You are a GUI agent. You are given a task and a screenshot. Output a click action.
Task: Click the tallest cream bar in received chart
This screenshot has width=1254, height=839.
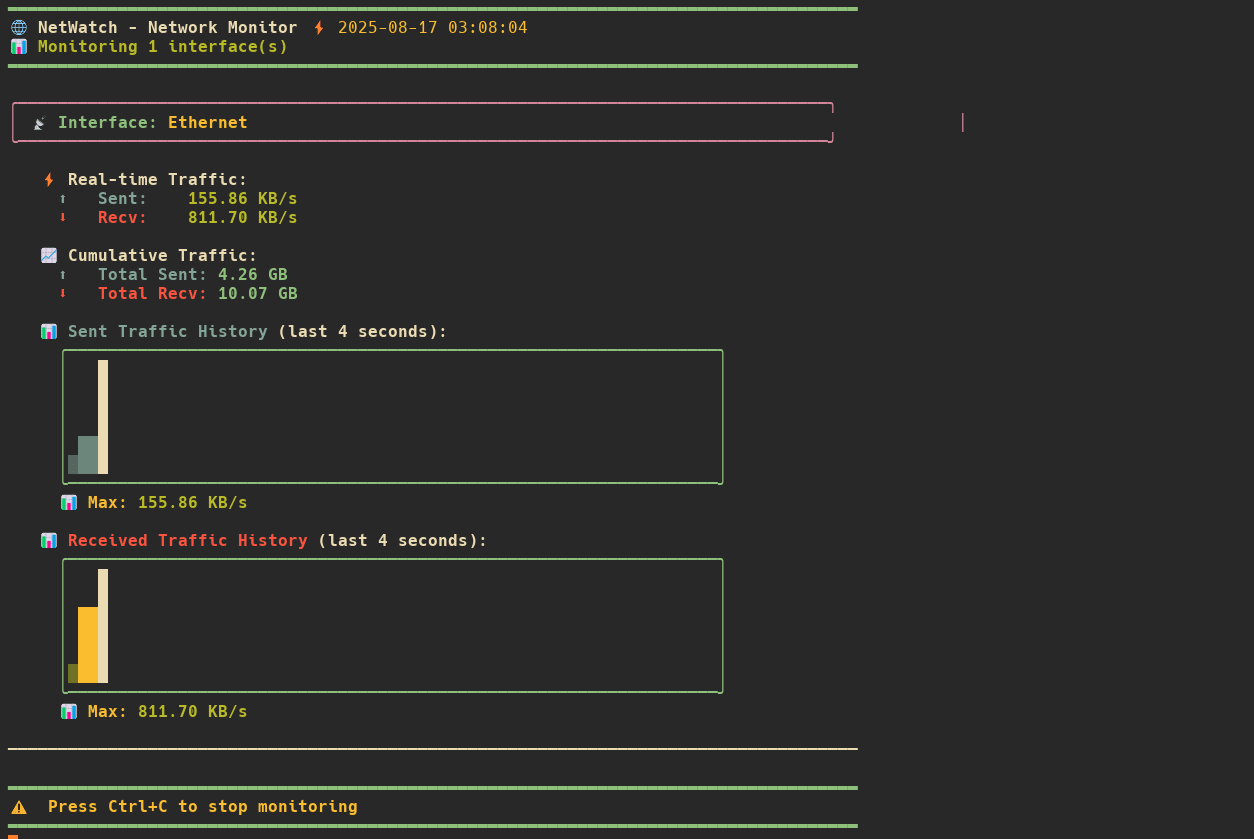point(102,625)
